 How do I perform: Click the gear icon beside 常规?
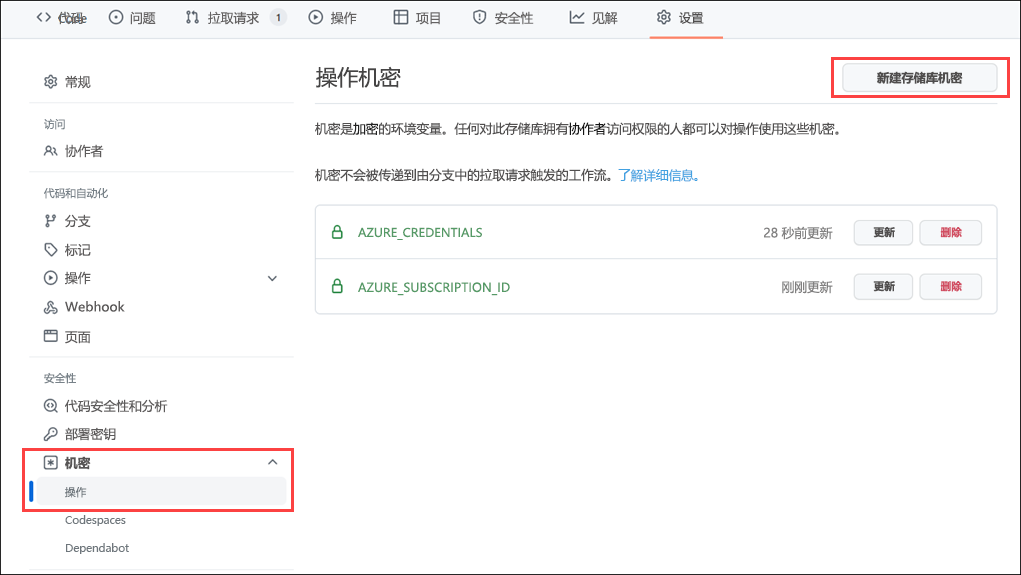point(51,81)
